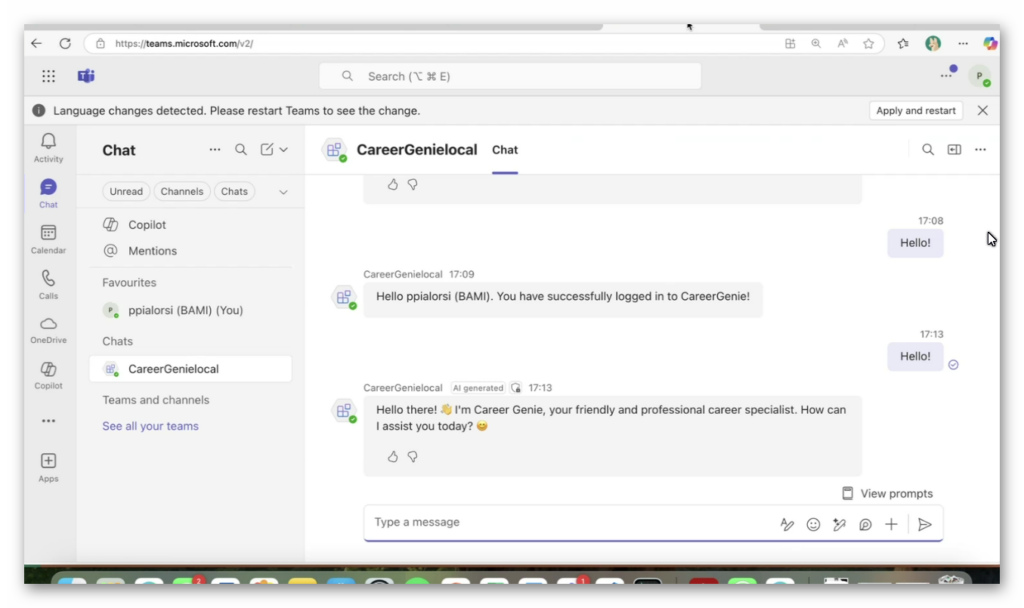
Task: Click the View prompts button
Action: [x=888, y=494]
